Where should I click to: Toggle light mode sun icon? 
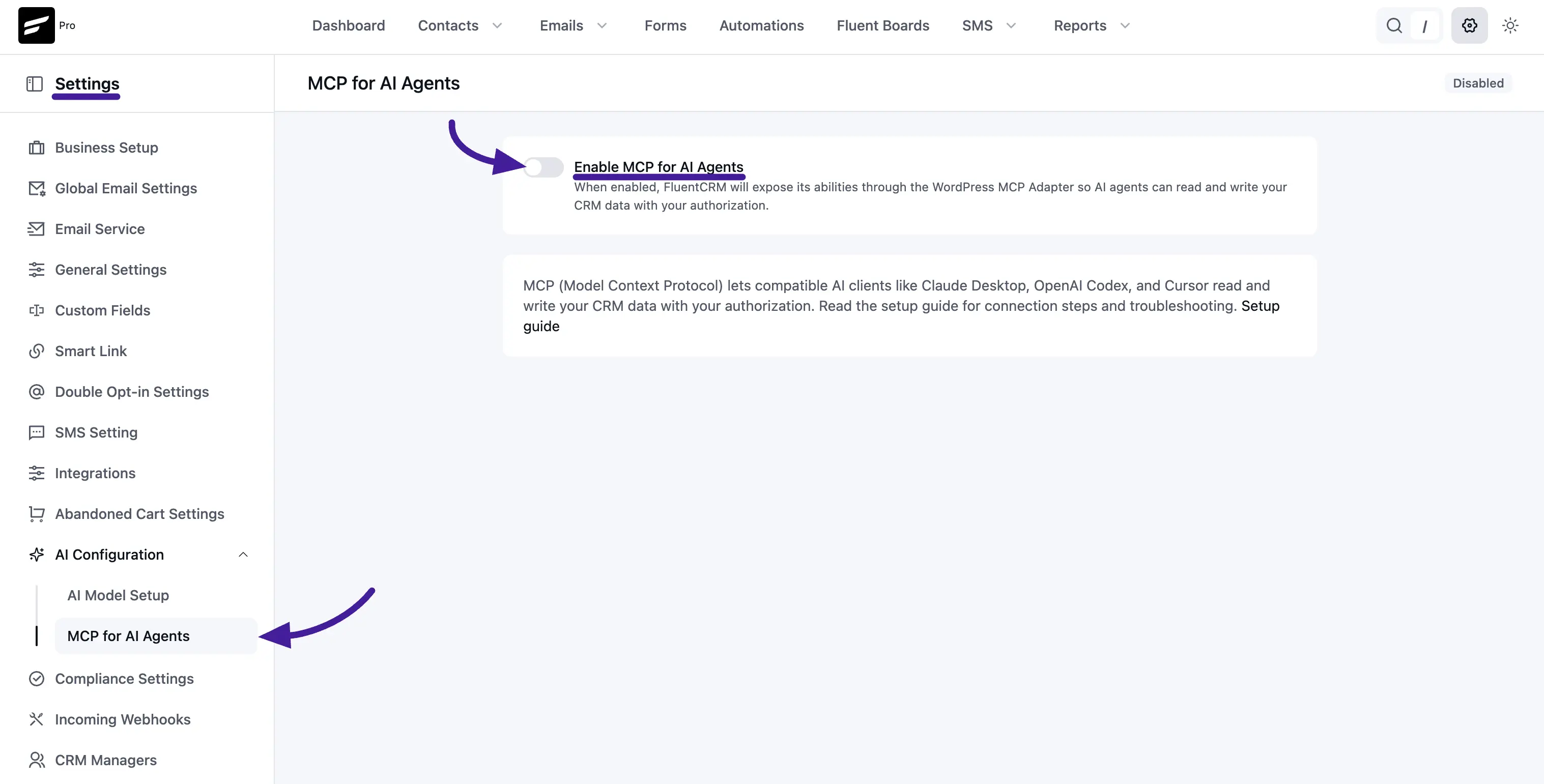click(1510, 25)
